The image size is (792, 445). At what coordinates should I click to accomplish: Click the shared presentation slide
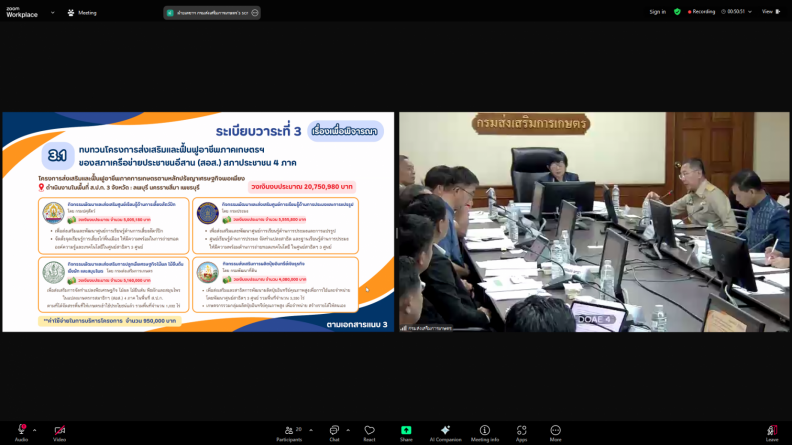pos(198,222)
